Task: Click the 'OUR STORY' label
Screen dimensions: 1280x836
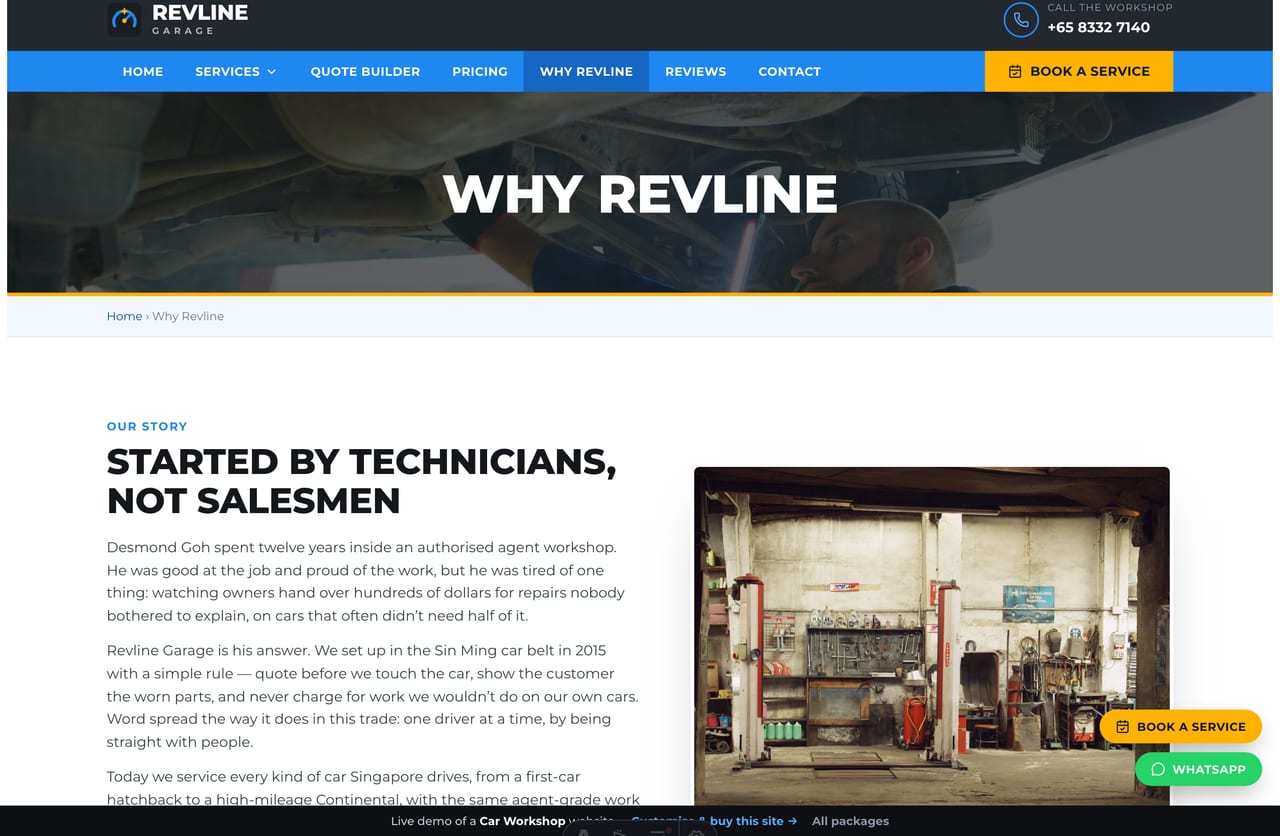Action: pyautogui.click(x=147, y=426)
